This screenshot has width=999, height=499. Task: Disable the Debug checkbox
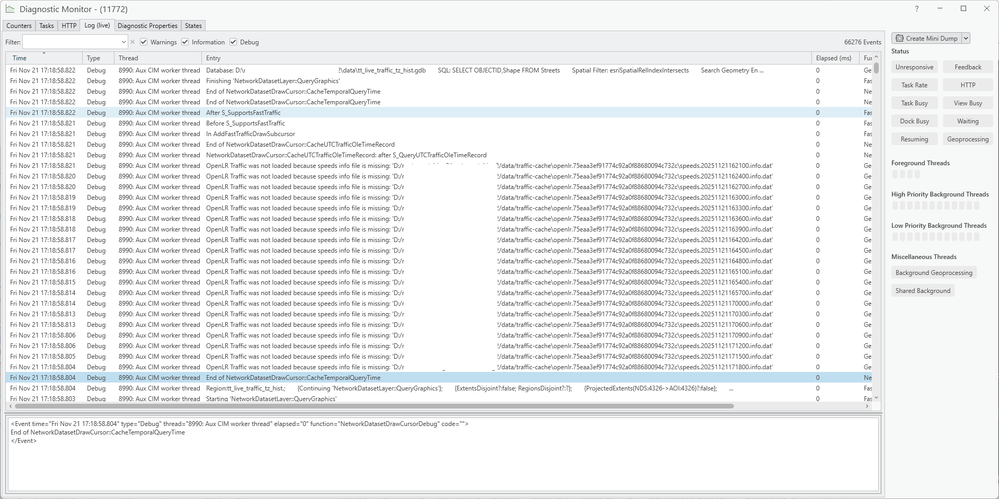pos(233,42)
